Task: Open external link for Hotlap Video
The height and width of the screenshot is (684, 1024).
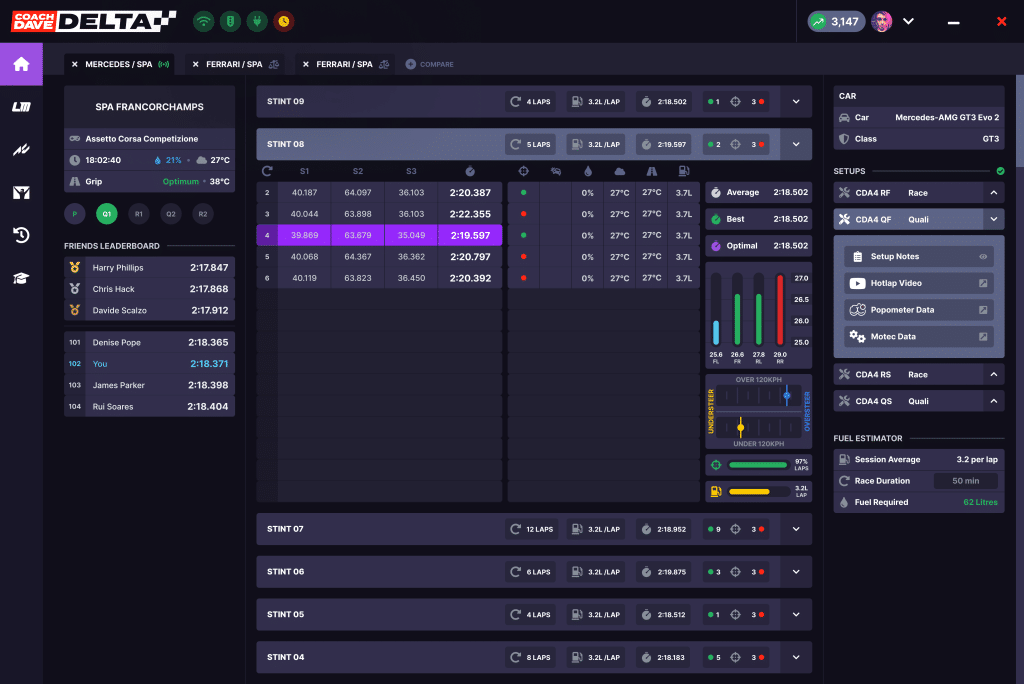Action: coord(983,283)
